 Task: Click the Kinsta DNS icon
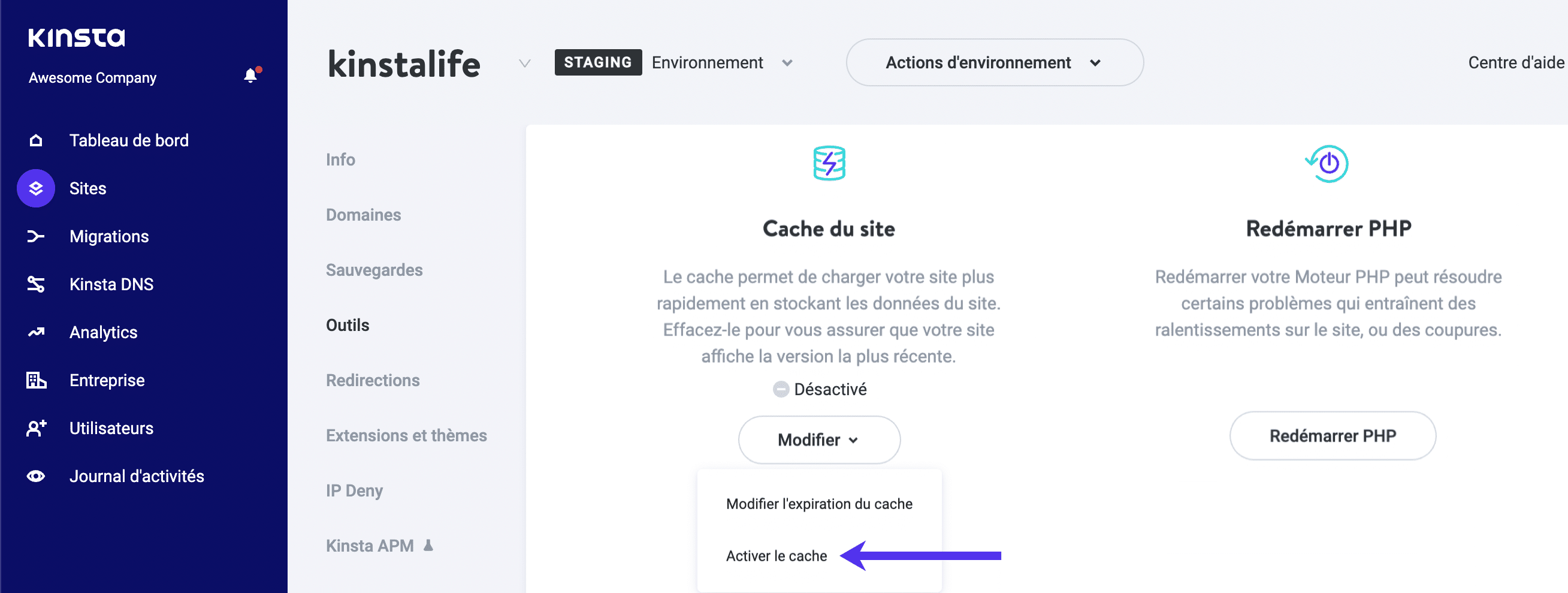(36, 284)
